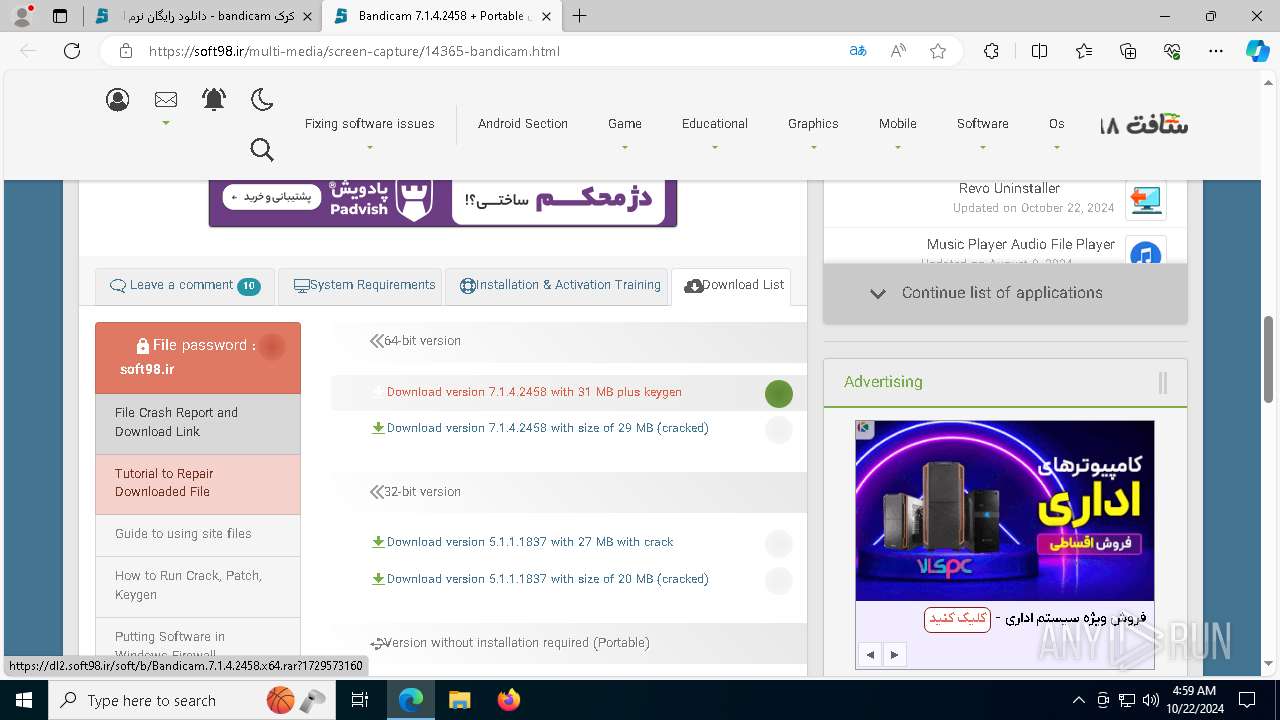Click the site info lock icon

pyautogui.click(x=125, y=51)
